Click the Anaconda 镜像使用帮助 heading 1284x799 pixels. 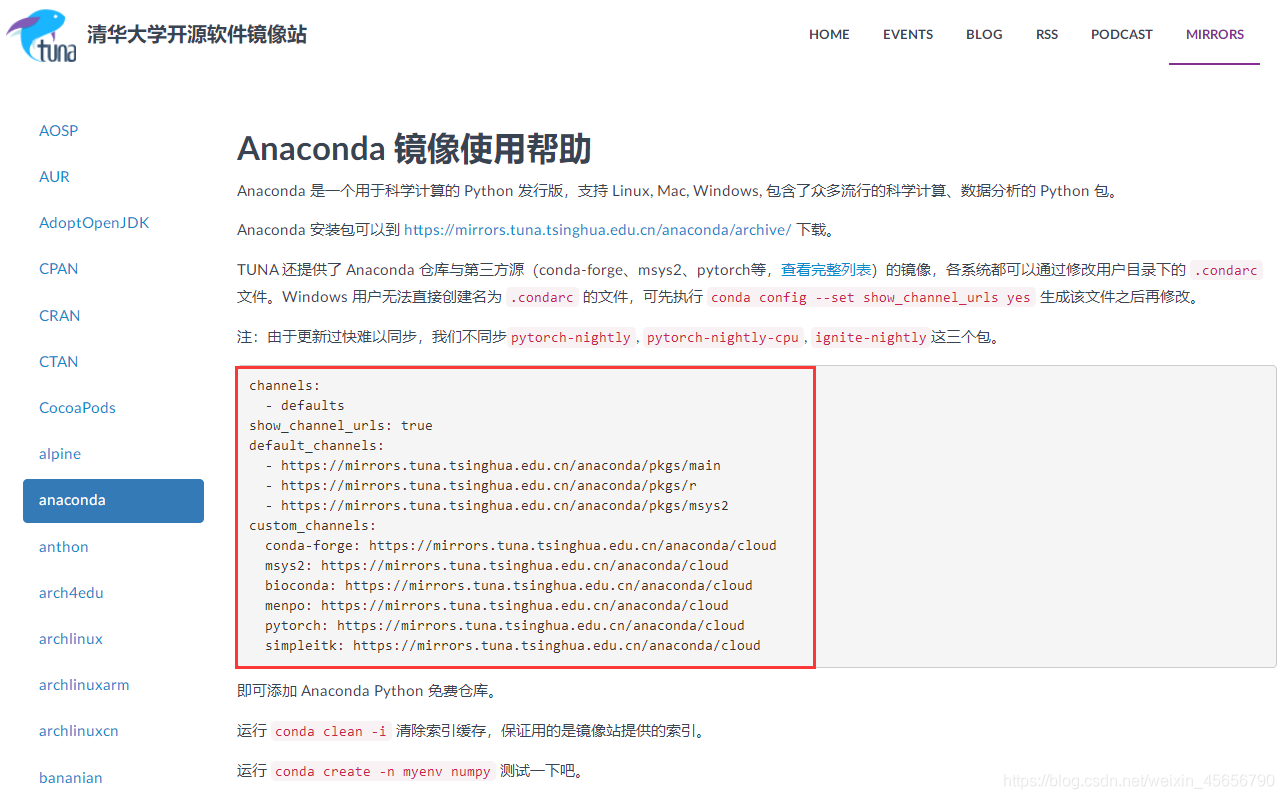pos(414,149)
